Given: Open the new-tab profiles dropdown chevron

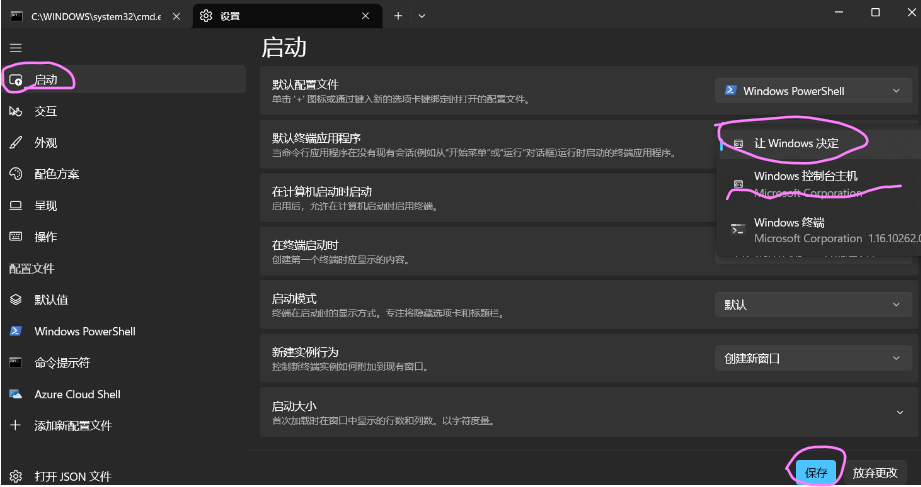Looking at the screenshot, I should coord(422,16).
